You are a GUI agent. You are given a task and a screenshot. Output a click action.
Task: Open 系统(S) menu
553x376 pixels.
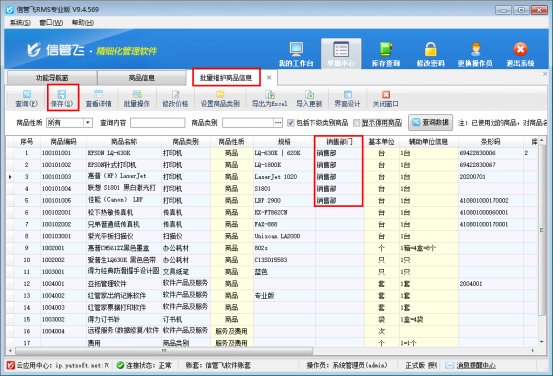click(x=20, y=23)
